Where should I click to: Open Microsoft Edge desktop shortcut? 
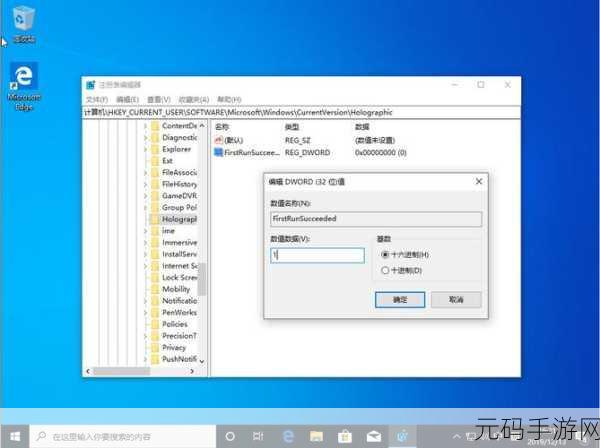point(24,86)
